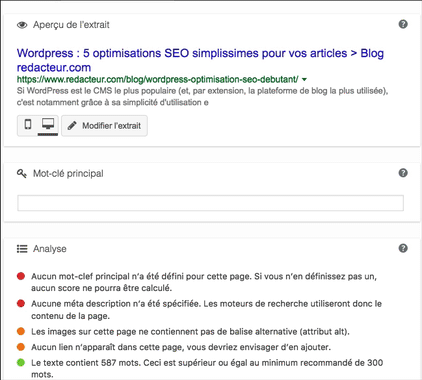Switch snippet preview to mobile view
This screenshot has height=380, width=422.
28,125
